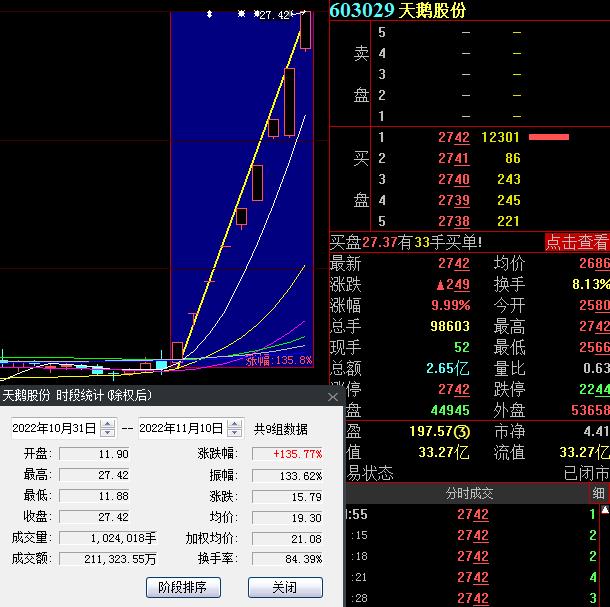Increase the start date with its up arrow
The width and height of the screenshot is (610, 607).
107,424
